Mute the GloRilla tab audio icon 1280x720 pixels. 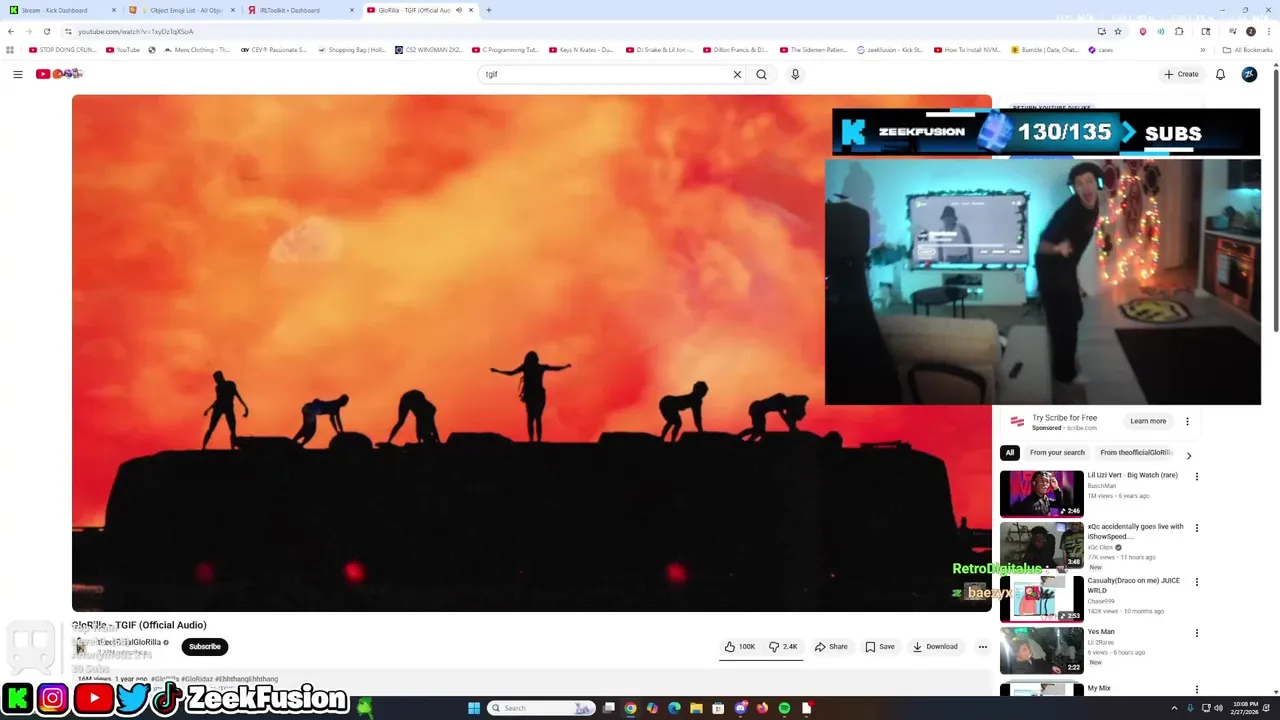point(458,10)
